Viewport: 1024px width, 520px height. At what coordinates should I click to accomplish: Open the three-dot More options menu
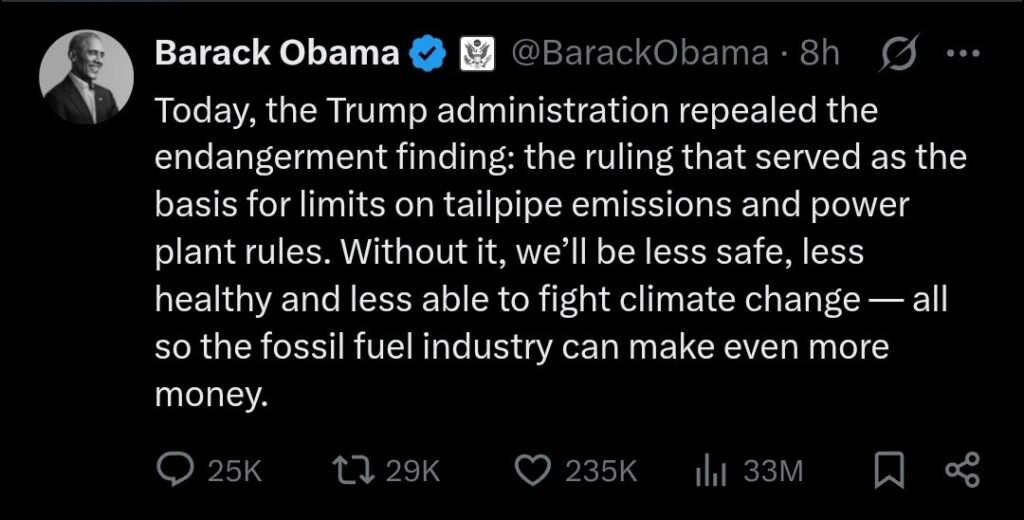click(x=962, y=54)
